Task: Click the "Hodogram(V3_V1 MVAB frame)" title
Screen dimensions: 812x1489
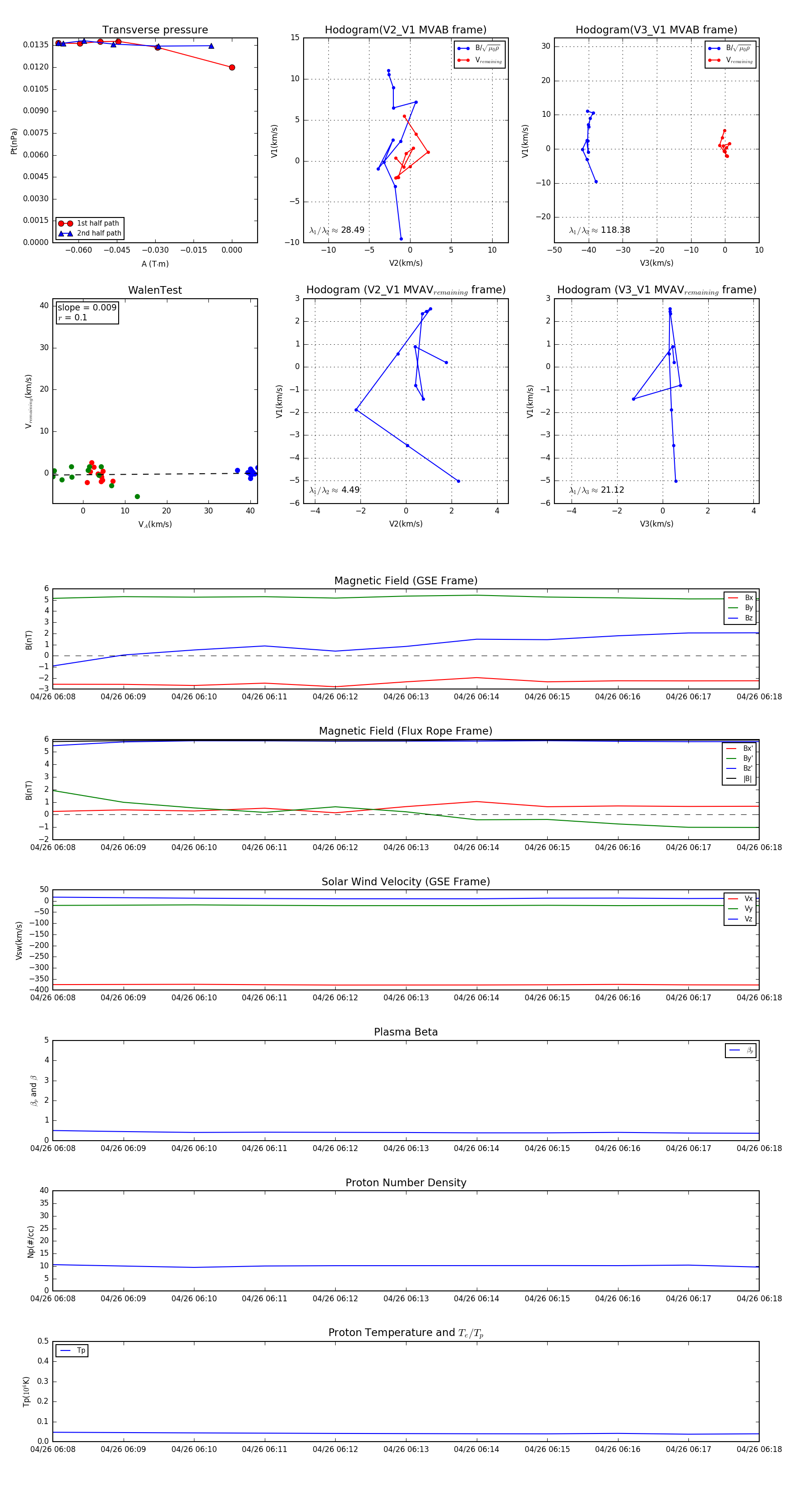Action: pyautogui.click(x=656, y=30)
